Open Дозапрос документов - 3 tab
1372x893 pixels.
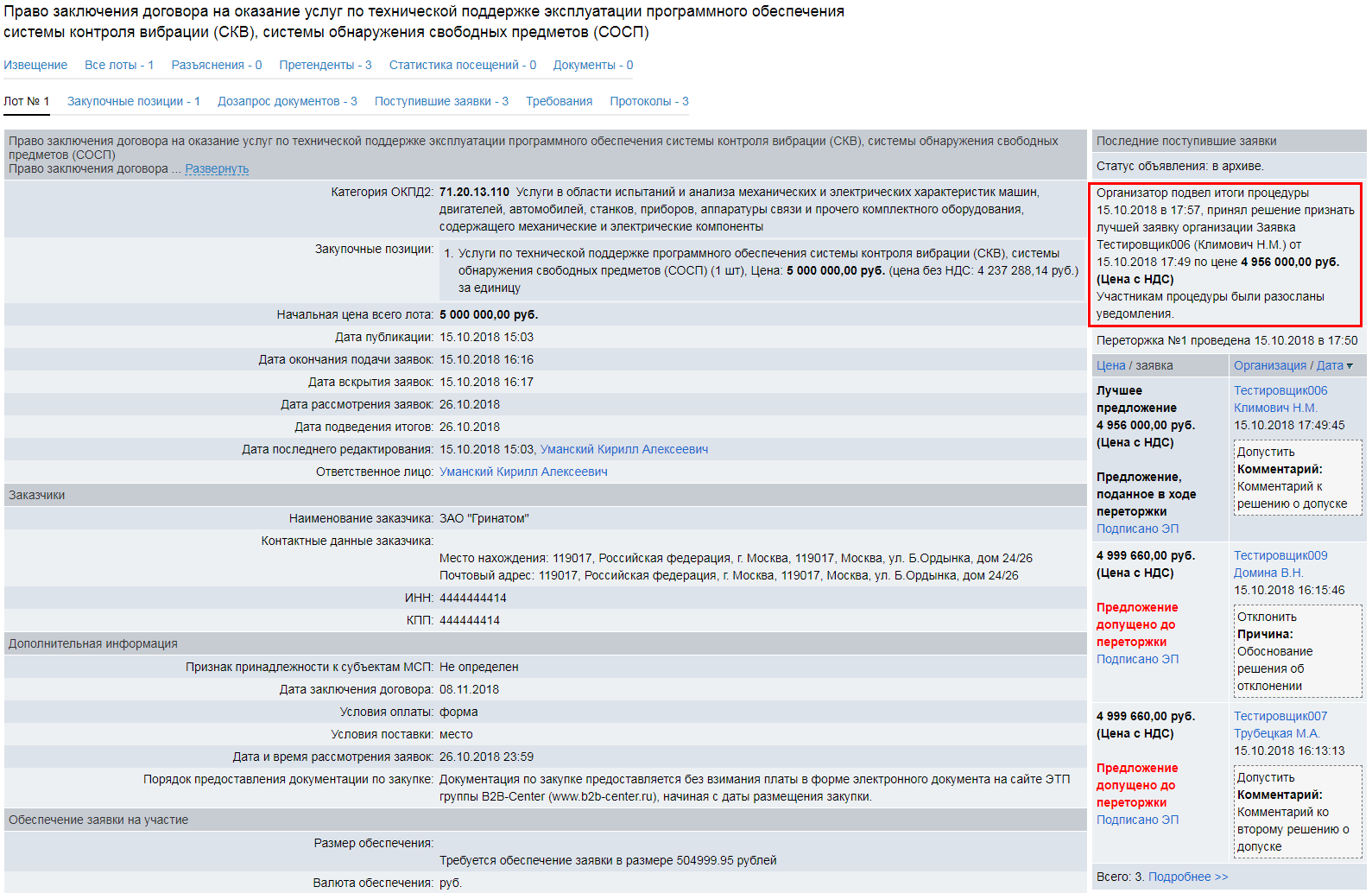coord(287,101)
